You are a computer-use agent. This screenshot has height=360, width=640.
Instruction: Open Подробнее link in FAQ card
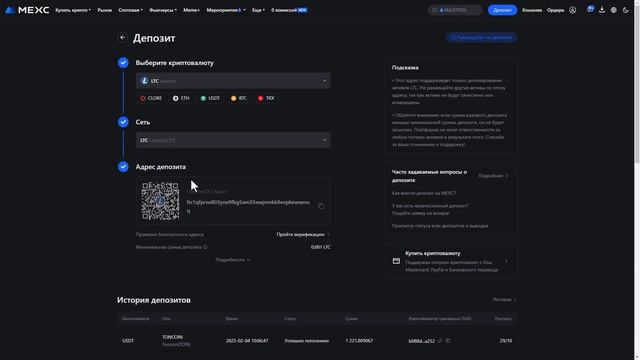click(x=493, y=176)
